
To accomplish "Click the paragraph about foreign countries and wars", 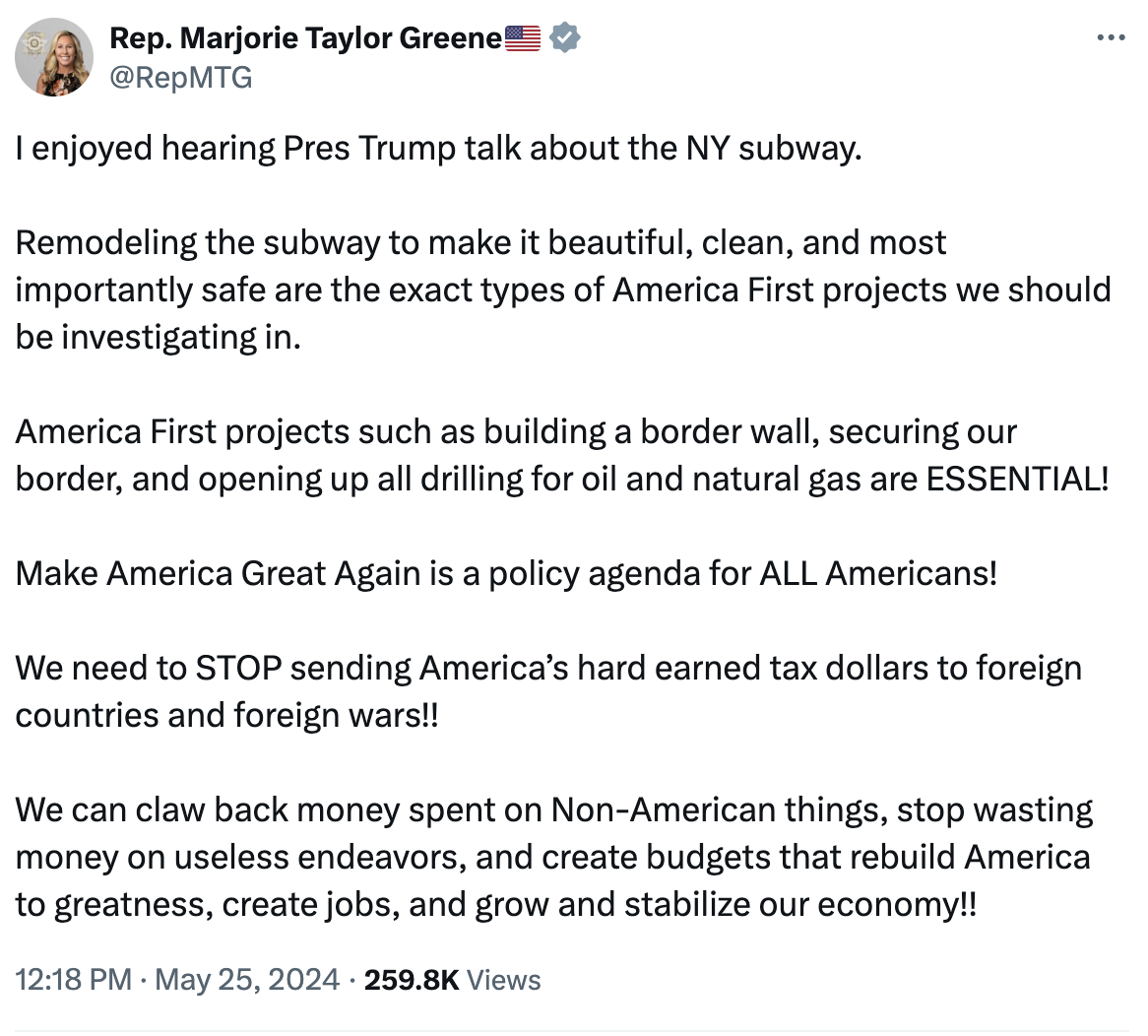I will 548,692.
